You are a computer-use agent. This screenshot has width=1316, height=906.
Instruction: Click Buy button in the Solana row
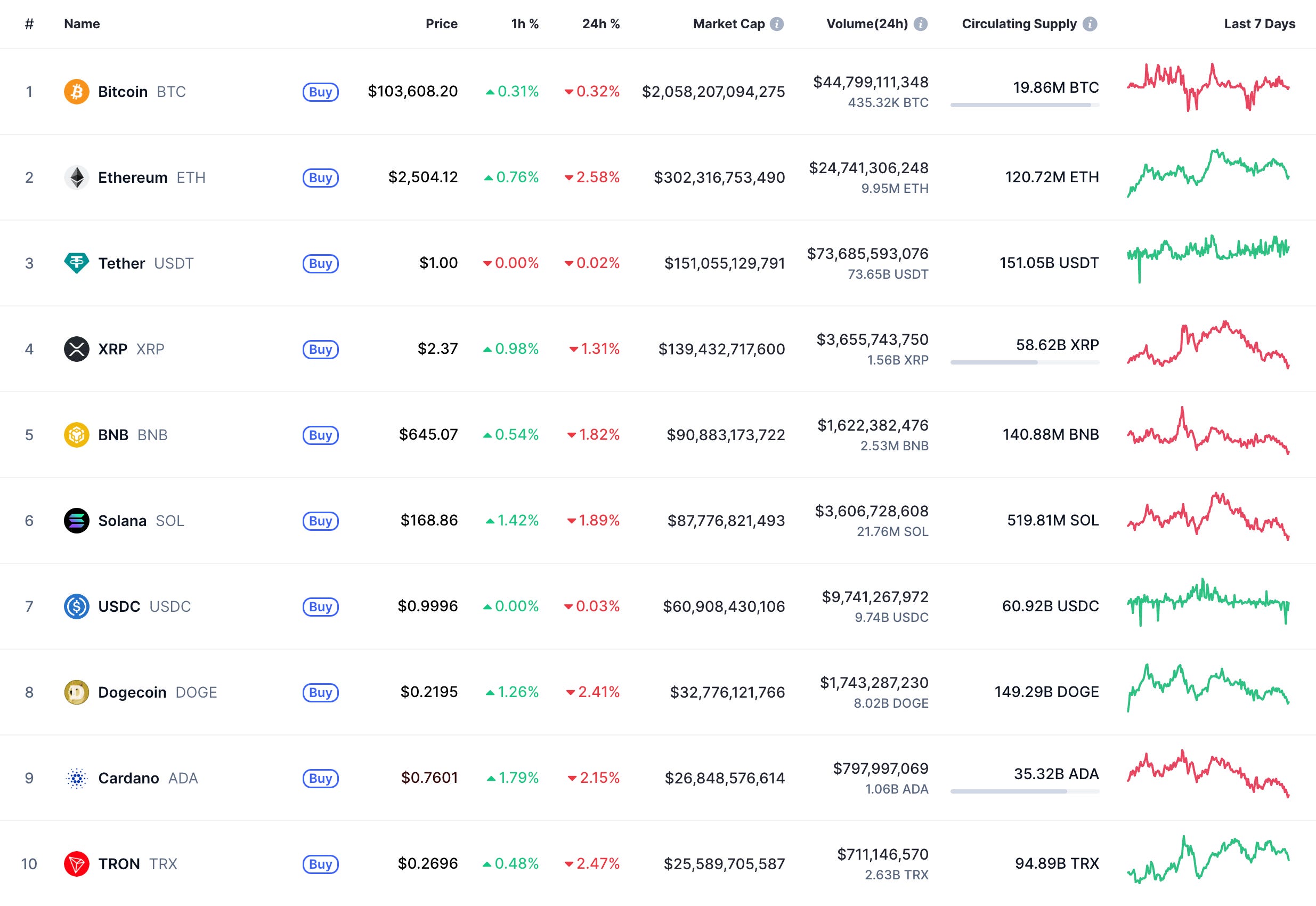[321, 521]
